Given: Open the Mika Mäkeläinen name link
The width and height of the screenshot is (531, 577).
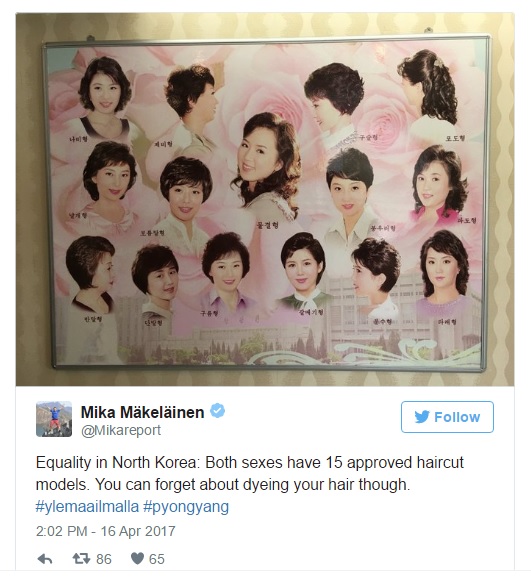Looking at the screenshot, I should (142, 412).
